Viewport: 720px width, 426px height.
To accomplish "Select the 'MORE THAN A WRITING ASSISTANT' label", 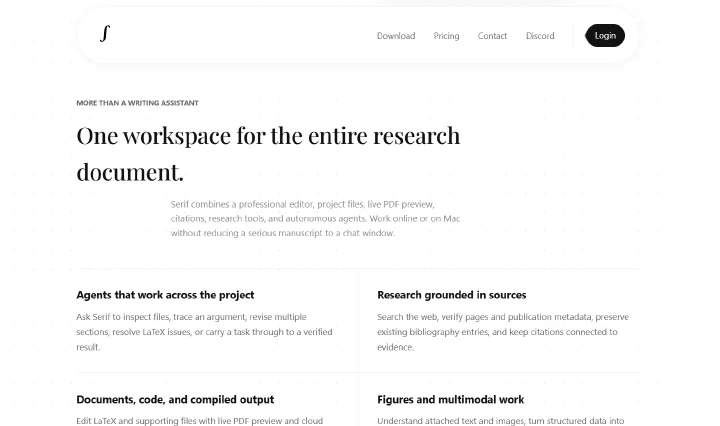I will click(x=137, y=103).
